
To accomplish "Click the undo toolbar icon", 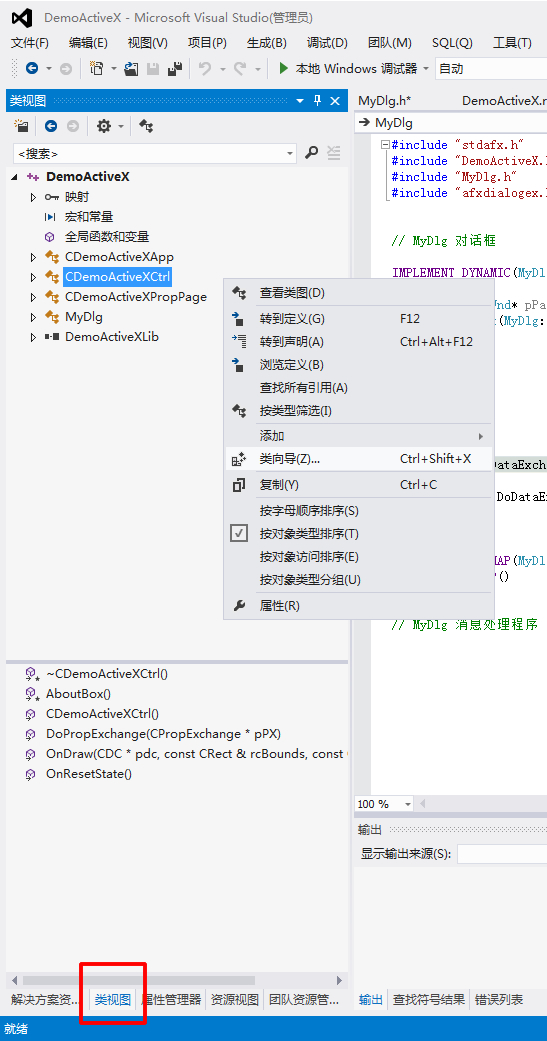I will [205, 68].
